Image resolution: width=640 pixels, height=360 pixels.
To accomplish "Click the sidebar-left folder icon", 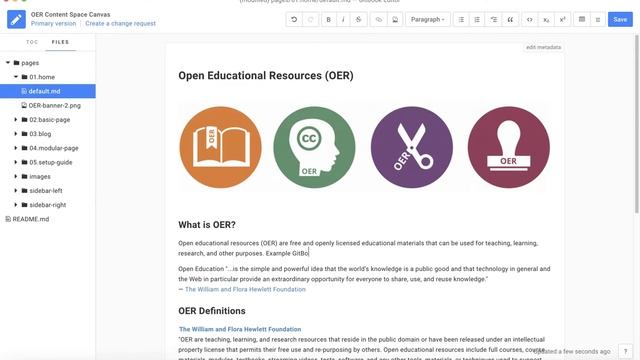I will click(x=24, y=191).
